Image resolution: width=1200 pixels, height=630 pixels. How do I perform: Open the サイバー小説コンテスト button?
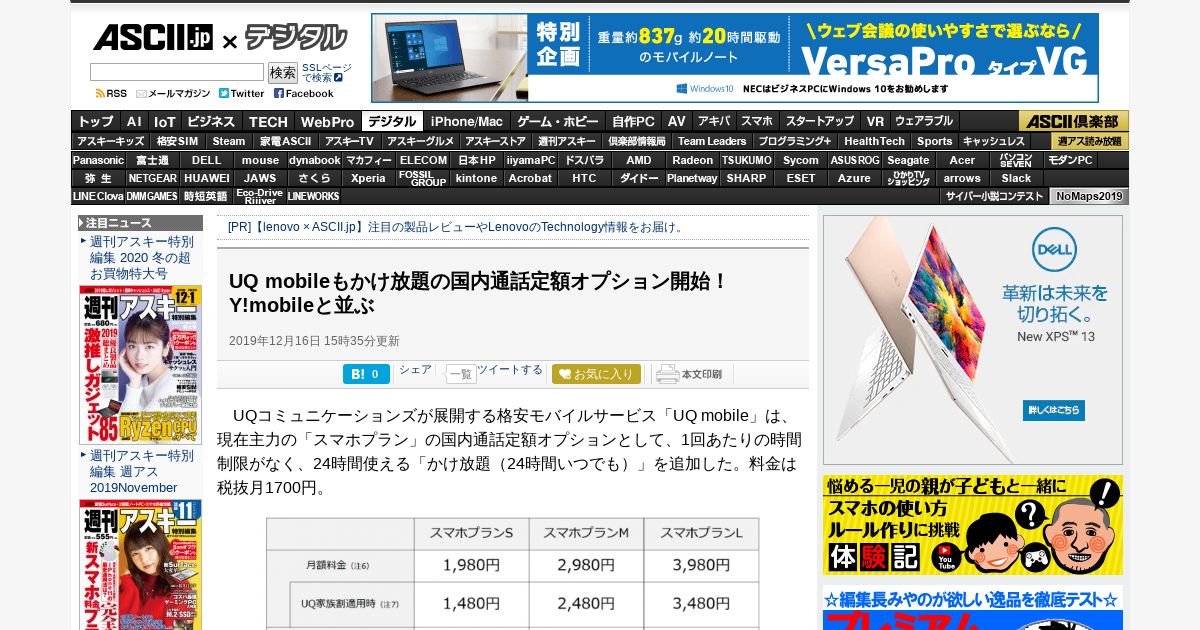[x=994, y=196]
